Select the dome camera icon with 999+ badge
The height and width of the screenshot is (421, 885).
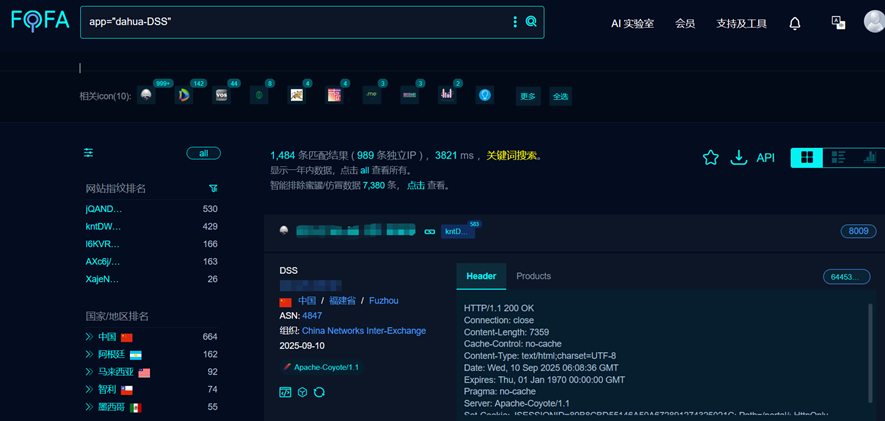[x=146, y=95]
